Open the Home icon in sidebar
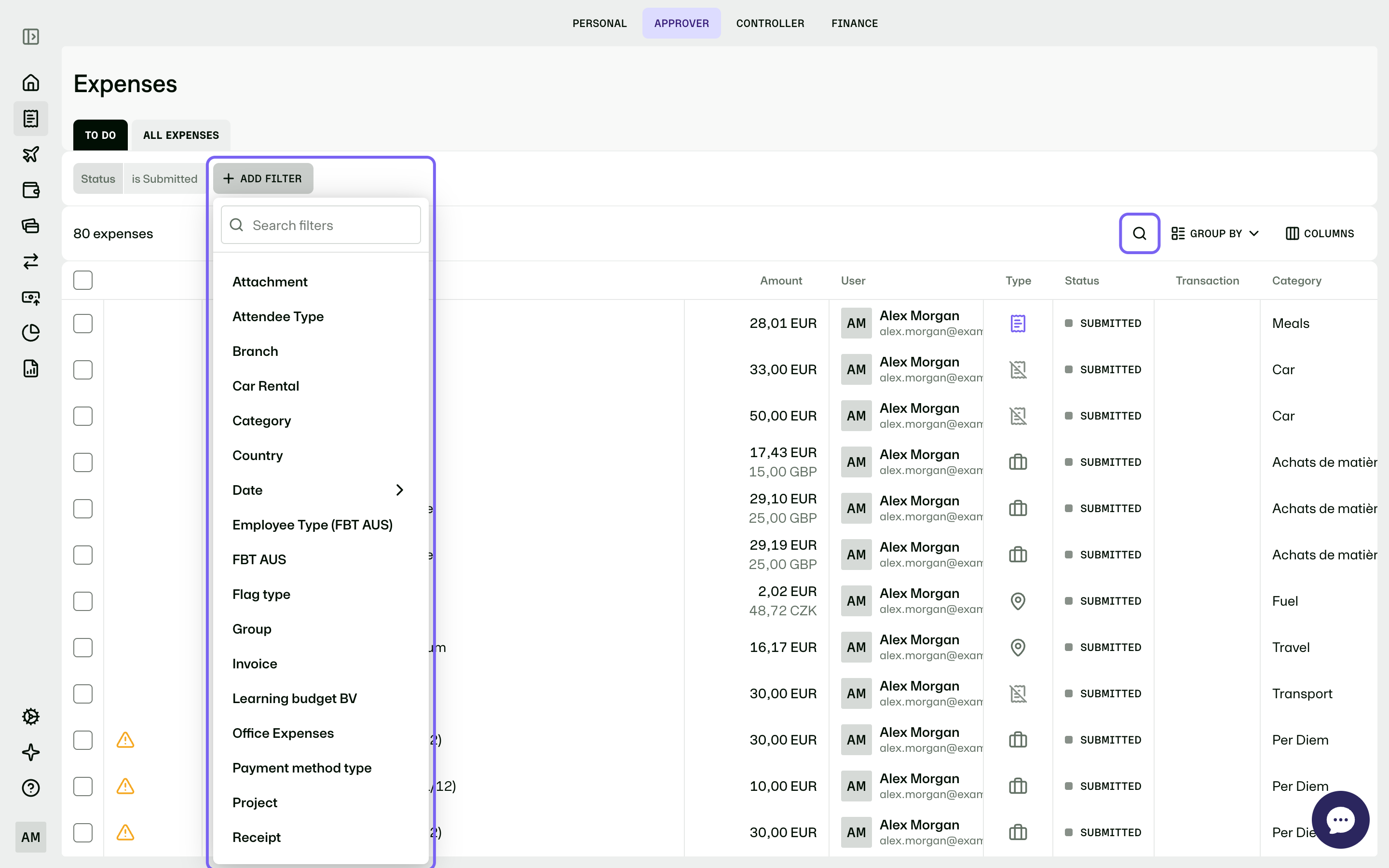The width and height of the screenshot is (1389, 868). (x=31, y=82)
